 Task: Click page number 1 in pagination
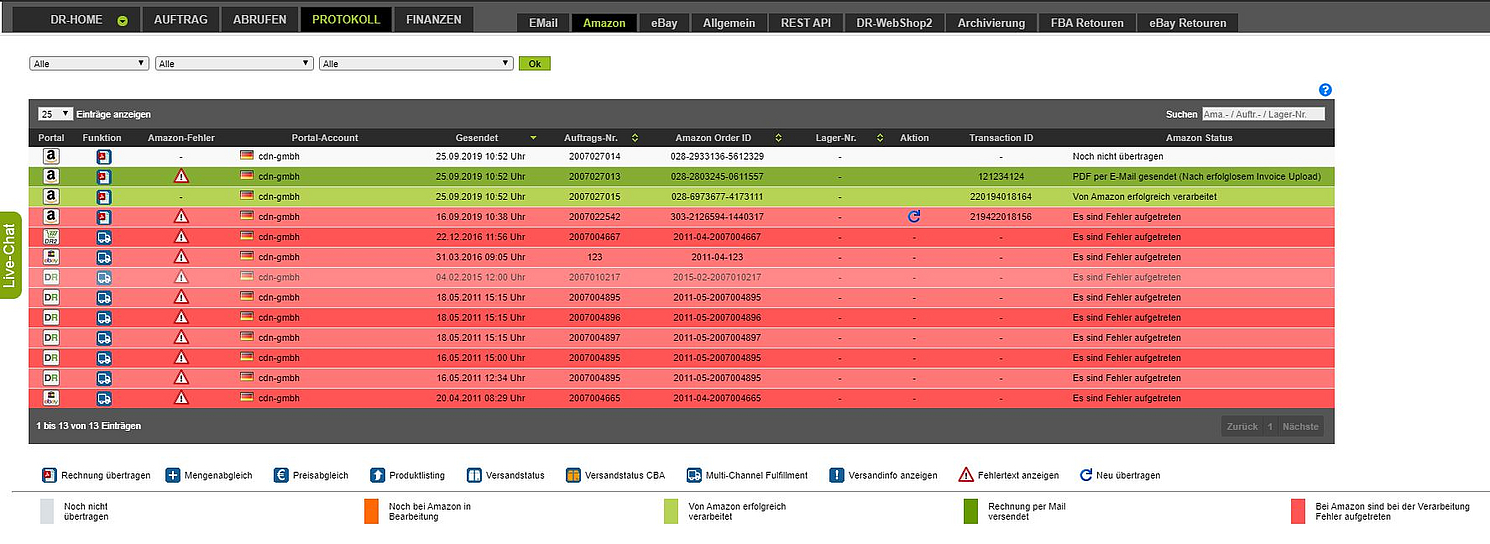point(1270,426)
